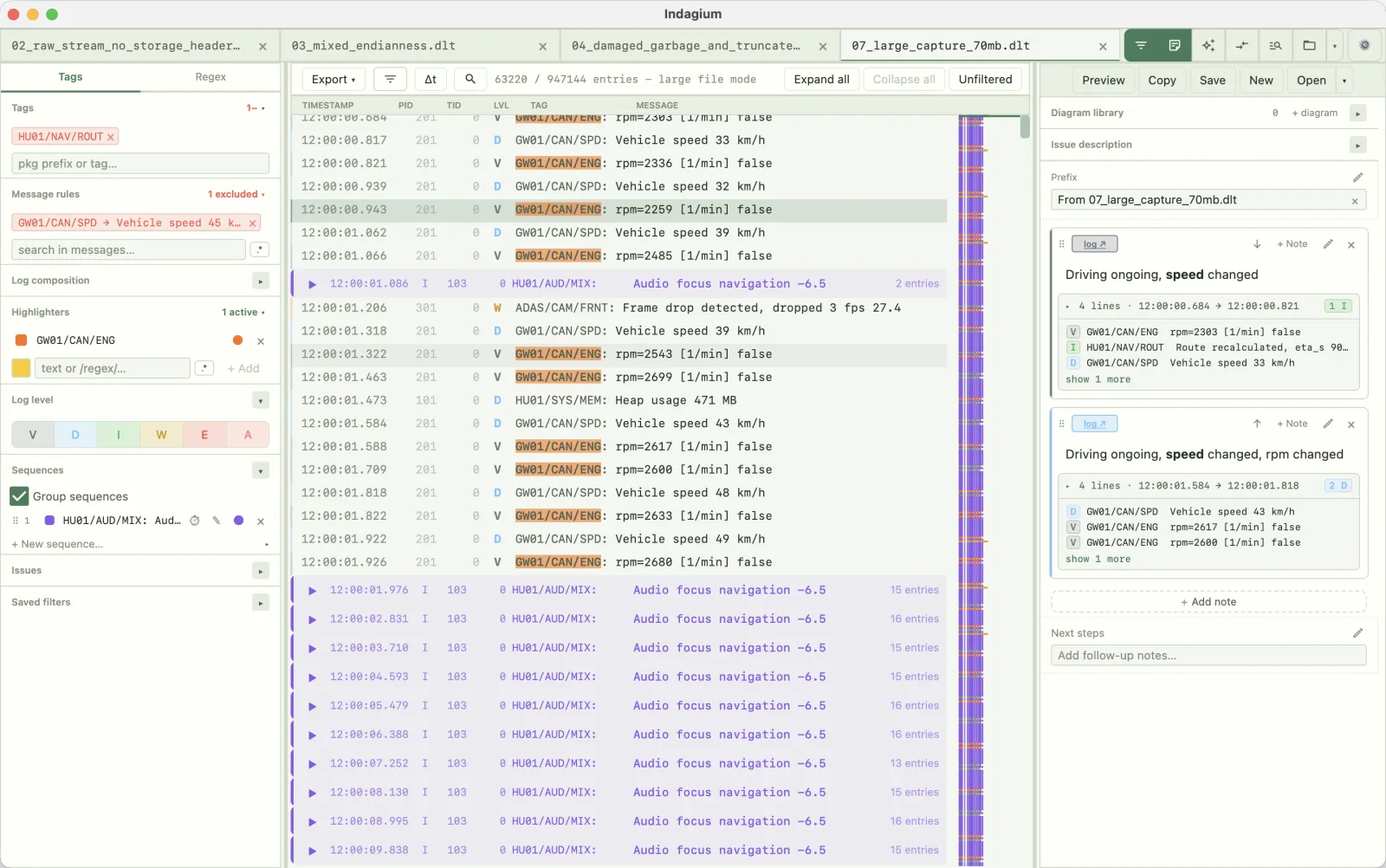Expand the Saved filters section

261,602
